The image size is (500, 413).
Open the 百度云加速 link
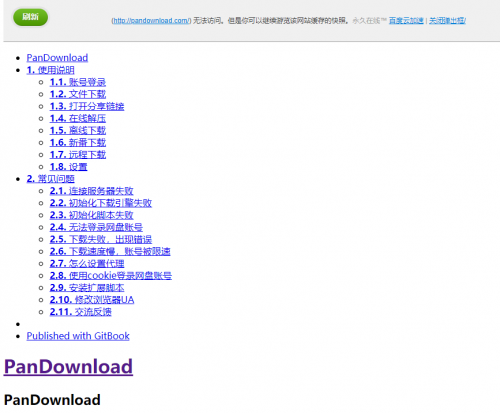click(x=406, y=21)
